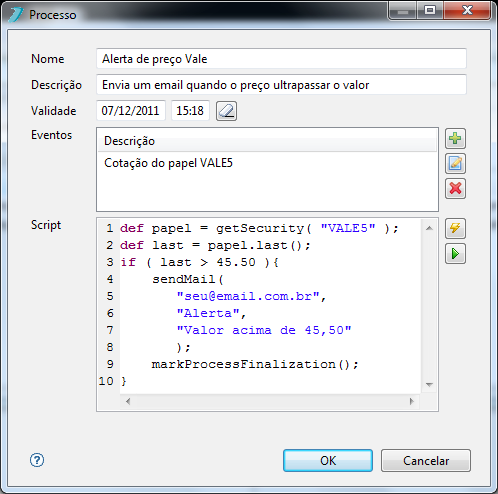498x494 pixels.
Task: Place cursor on script line 'def papel = getSecurity'
Action: (x=259, y=228)
